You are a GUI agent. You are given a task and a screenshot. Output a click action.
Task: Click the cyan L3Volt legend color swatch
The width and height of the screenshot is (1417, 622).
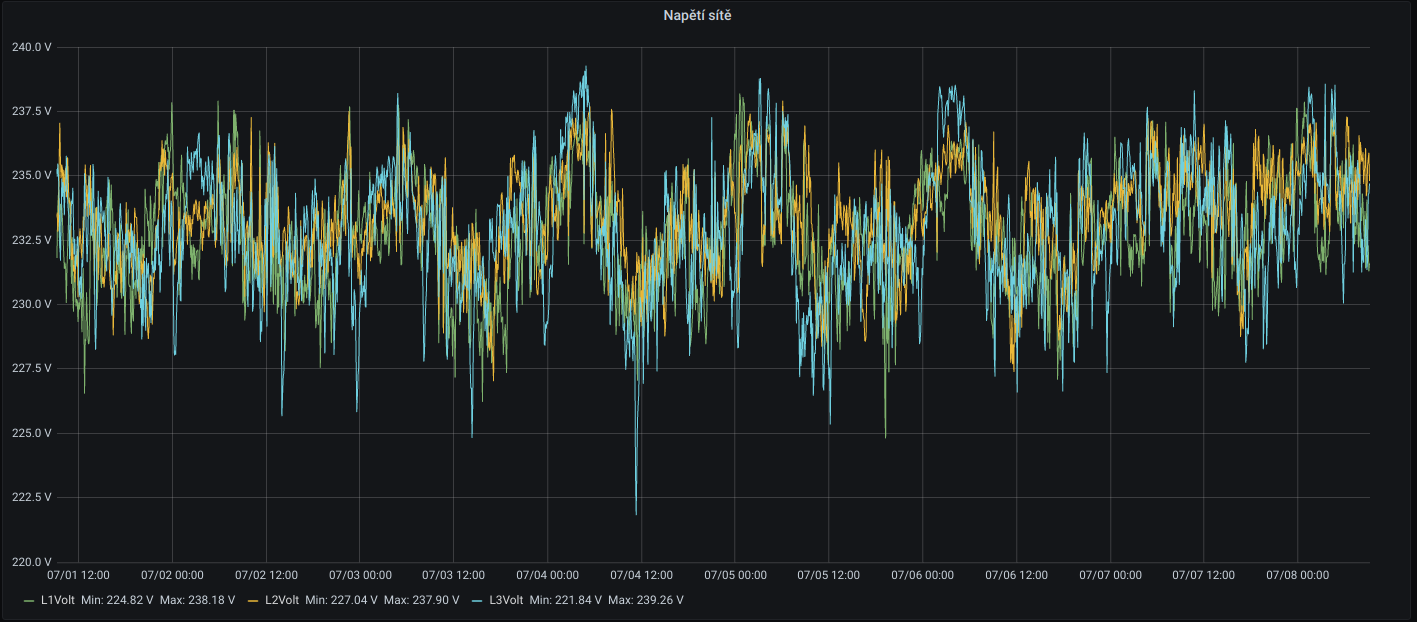click(x=476, y=600)
